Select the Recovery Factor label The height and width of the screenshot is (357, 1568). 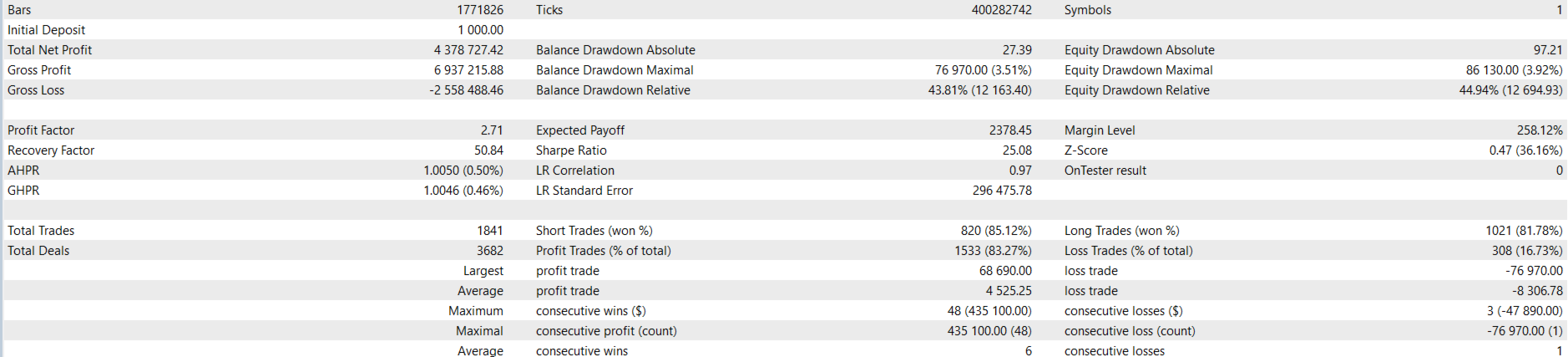(x=51, y=150)
